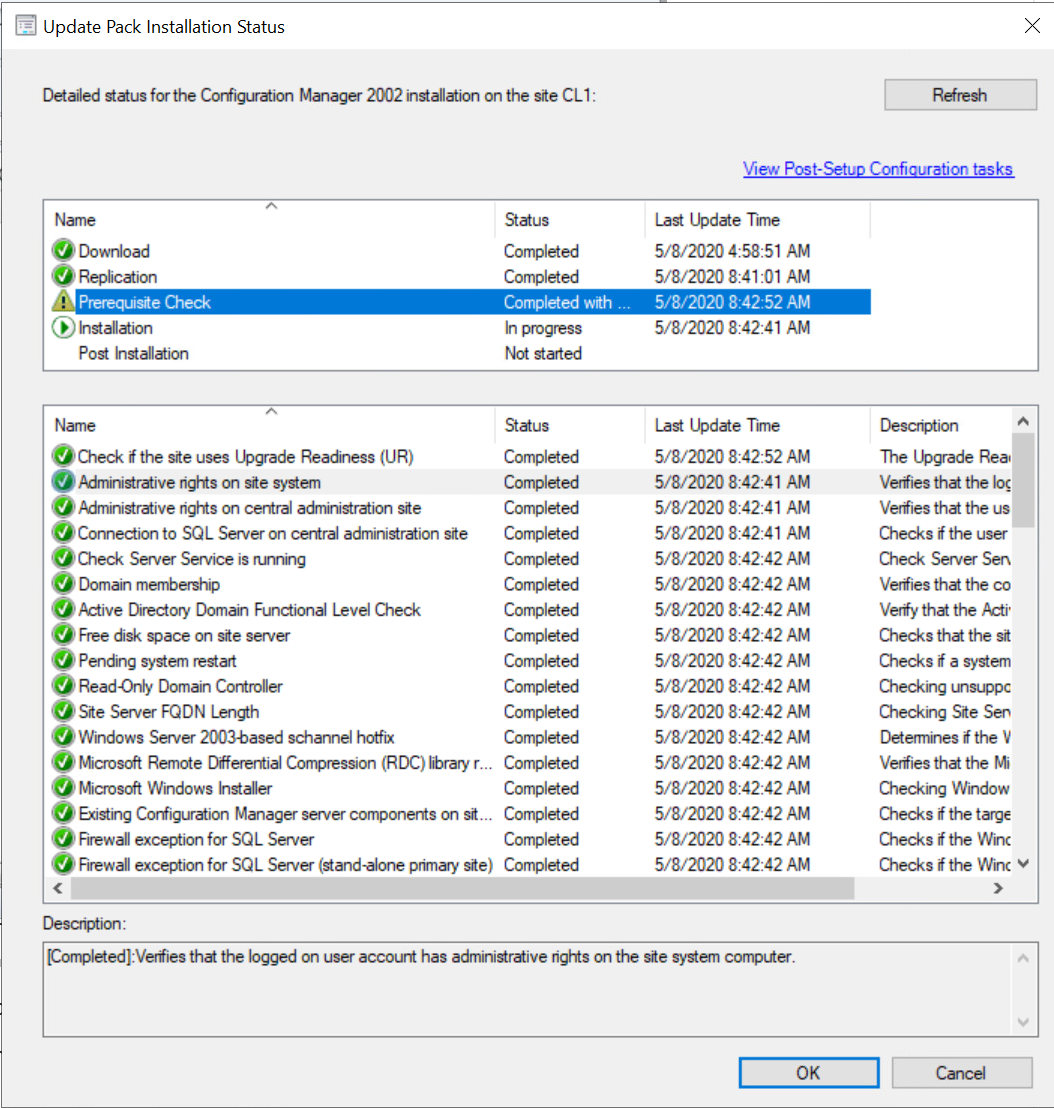Click check icon for Active Directory Domain Functional Level Check

pos(63,608)
